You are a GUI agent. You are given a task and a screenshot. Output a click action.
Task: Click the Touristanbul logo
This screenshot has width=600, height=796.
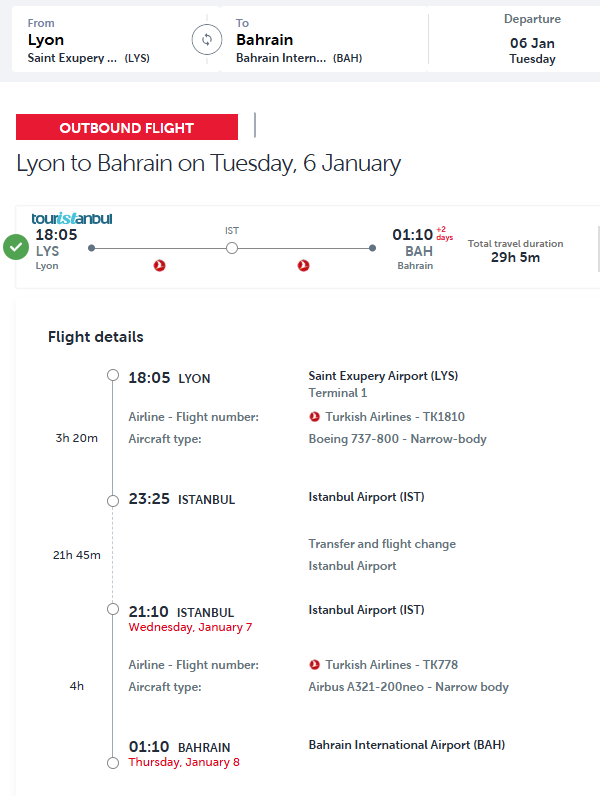tap(71, 218)
